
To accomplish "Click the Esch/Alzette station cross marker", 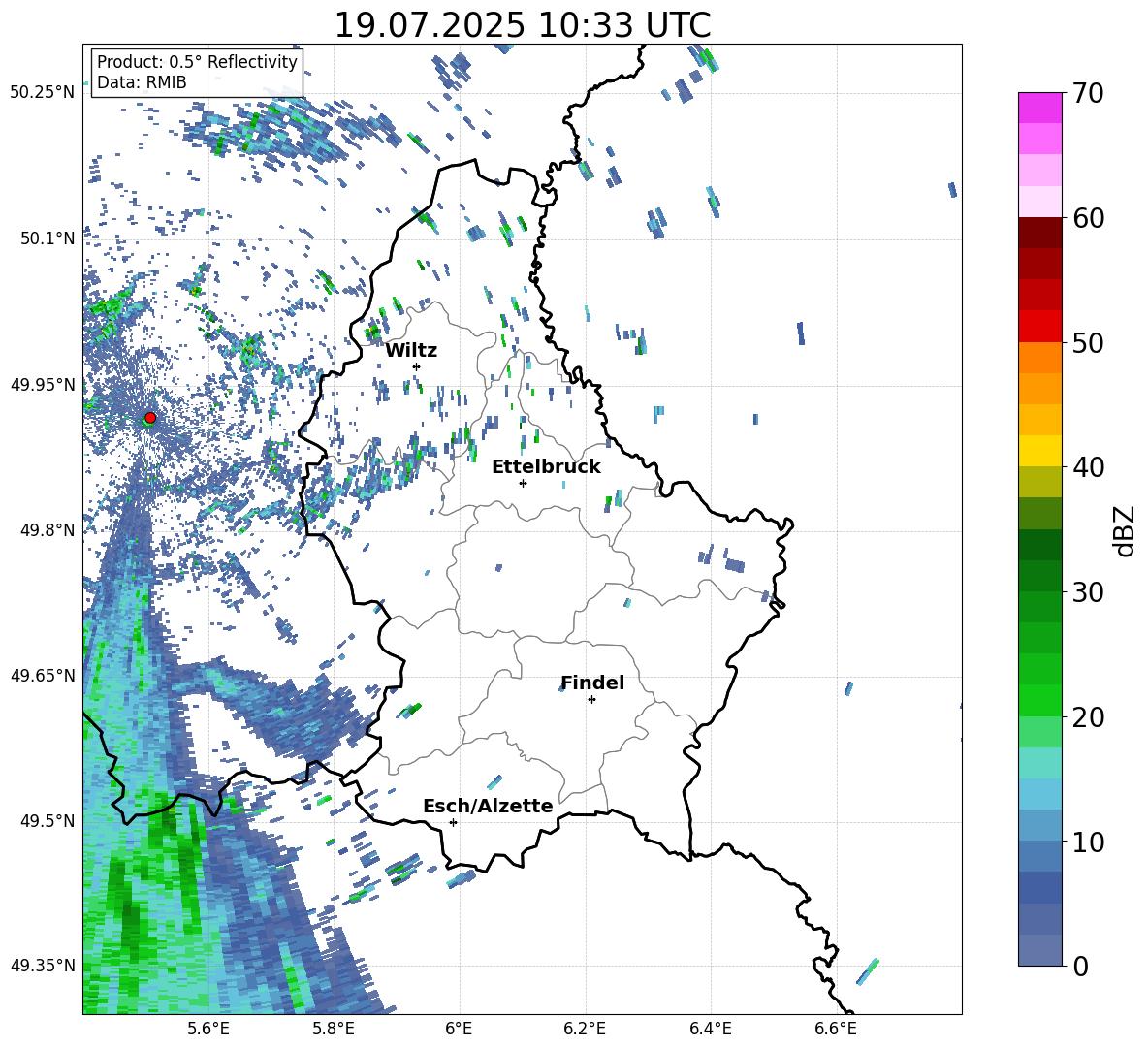I will click(x=453, y=822).
